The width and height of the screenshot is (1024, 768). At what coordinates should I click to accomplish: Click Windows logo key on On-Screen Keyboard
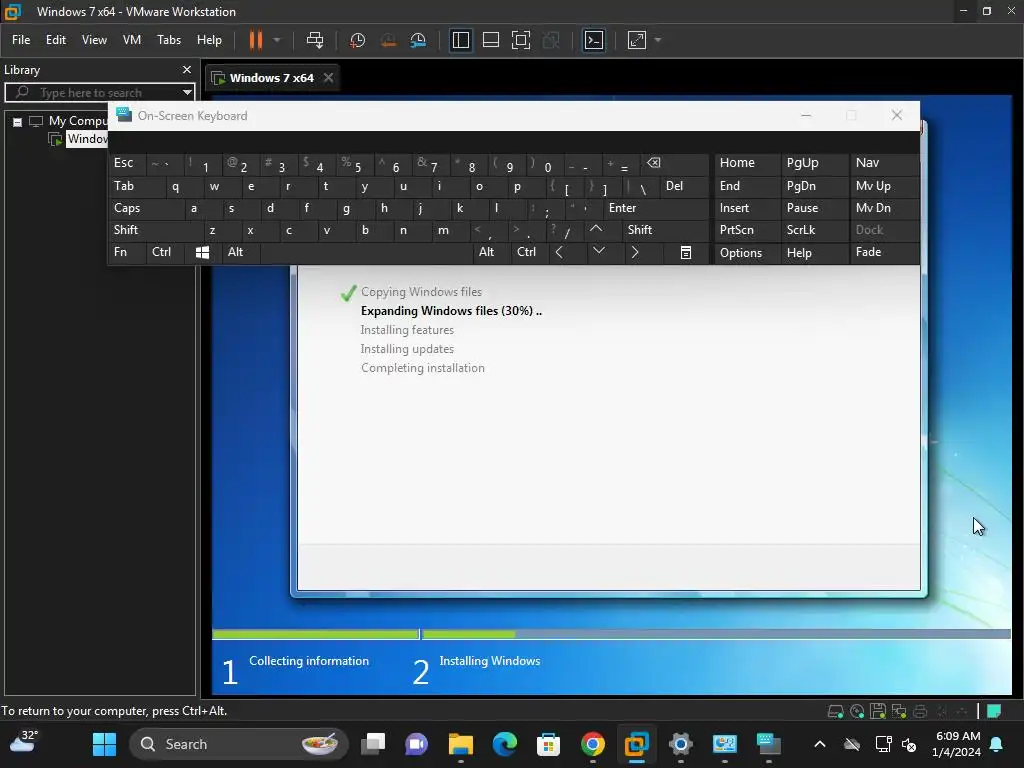[202, 252]
